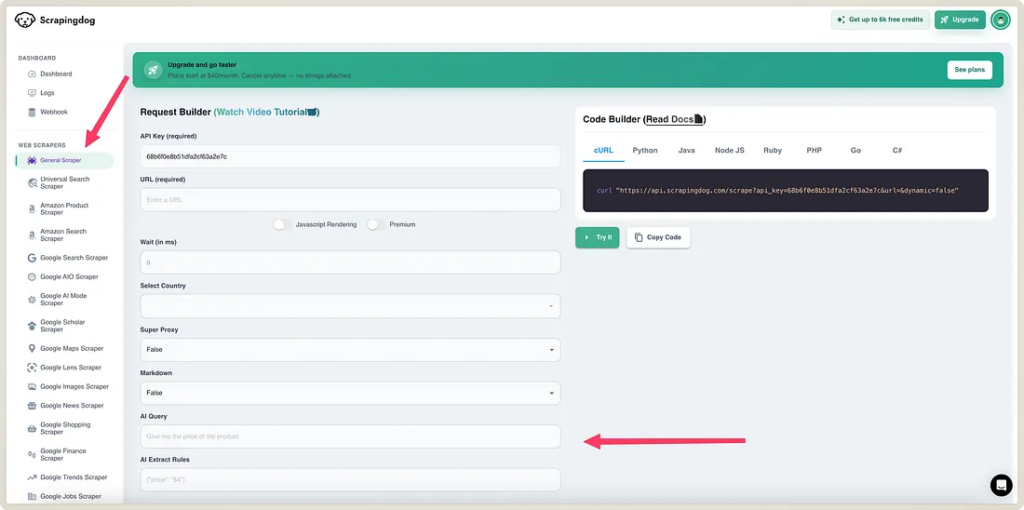This screenshot has width=1024, height=510.
Task: Open the Webhook icon in sidebar
Action: 32,112
